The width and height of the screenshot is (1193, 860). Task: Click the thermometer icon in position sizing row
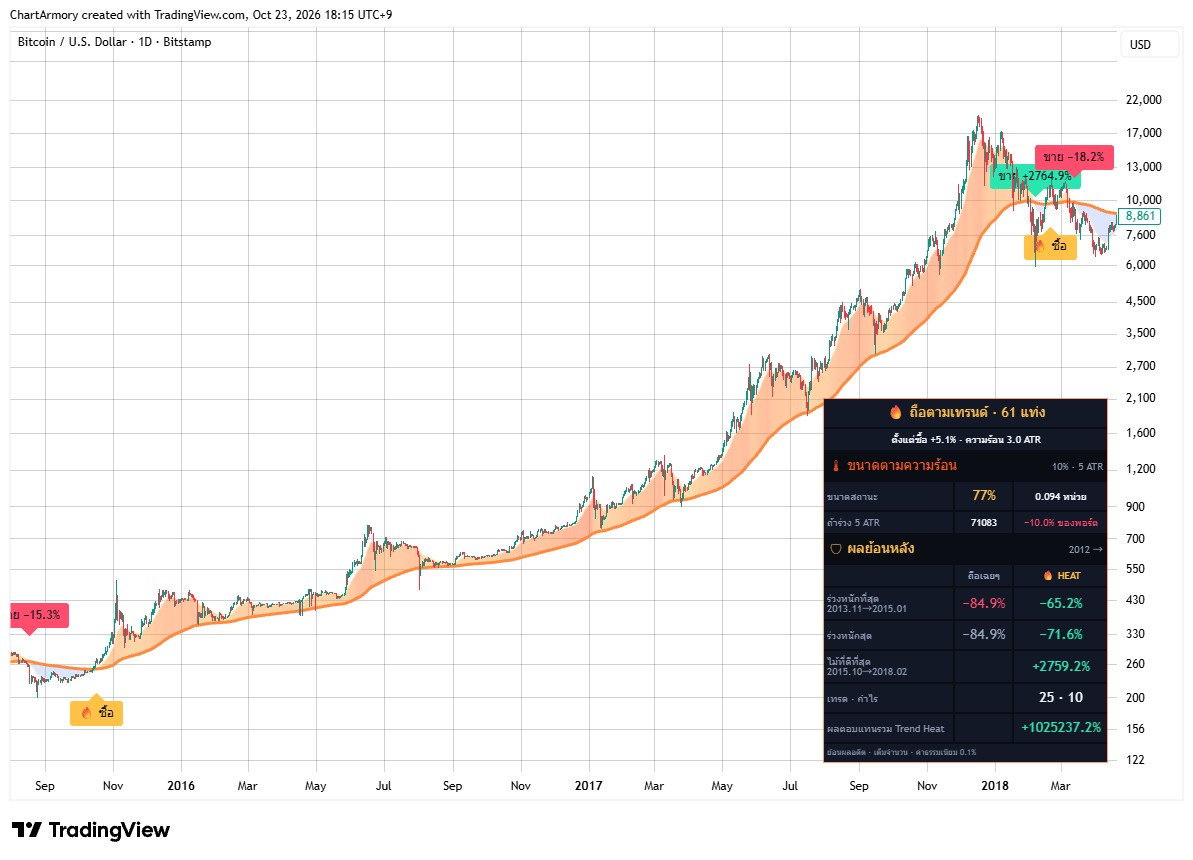point(835,466)
